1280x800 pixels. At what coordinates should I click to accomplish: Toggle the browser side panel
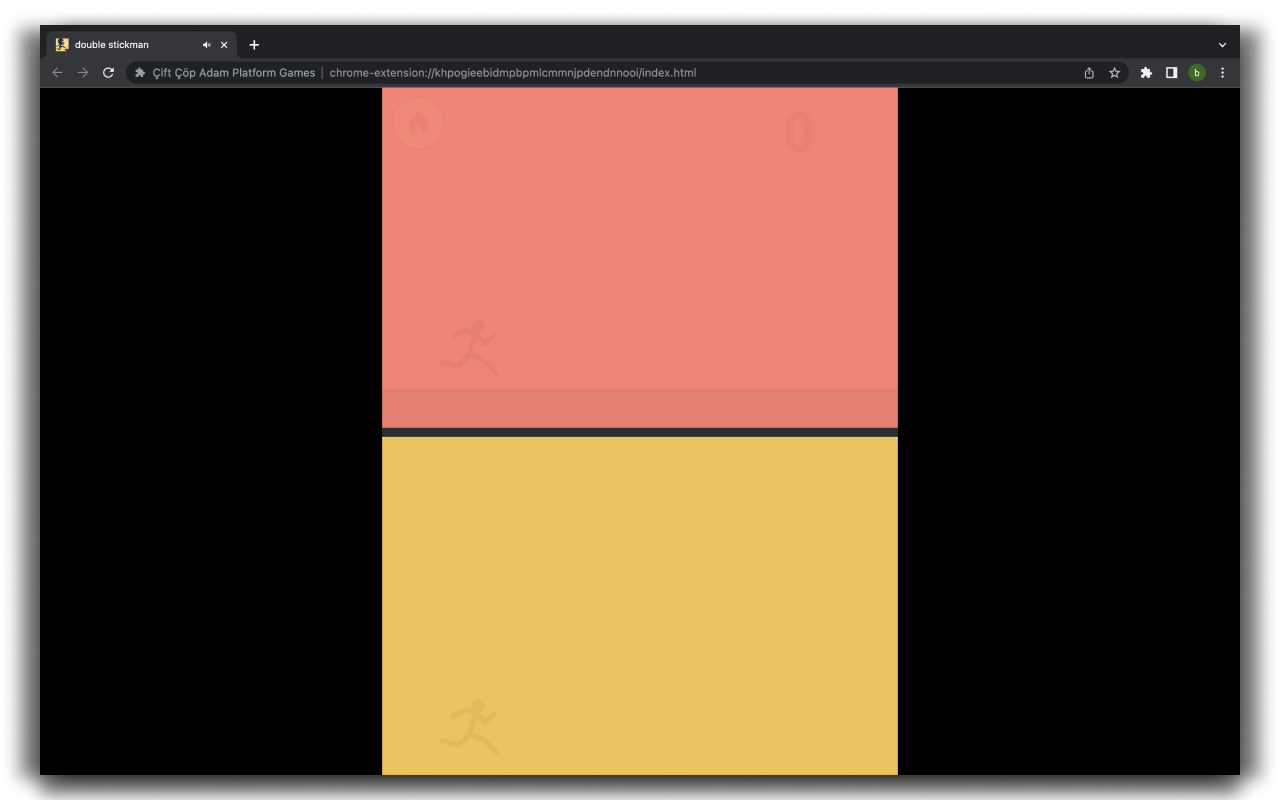pos(1171,73)
